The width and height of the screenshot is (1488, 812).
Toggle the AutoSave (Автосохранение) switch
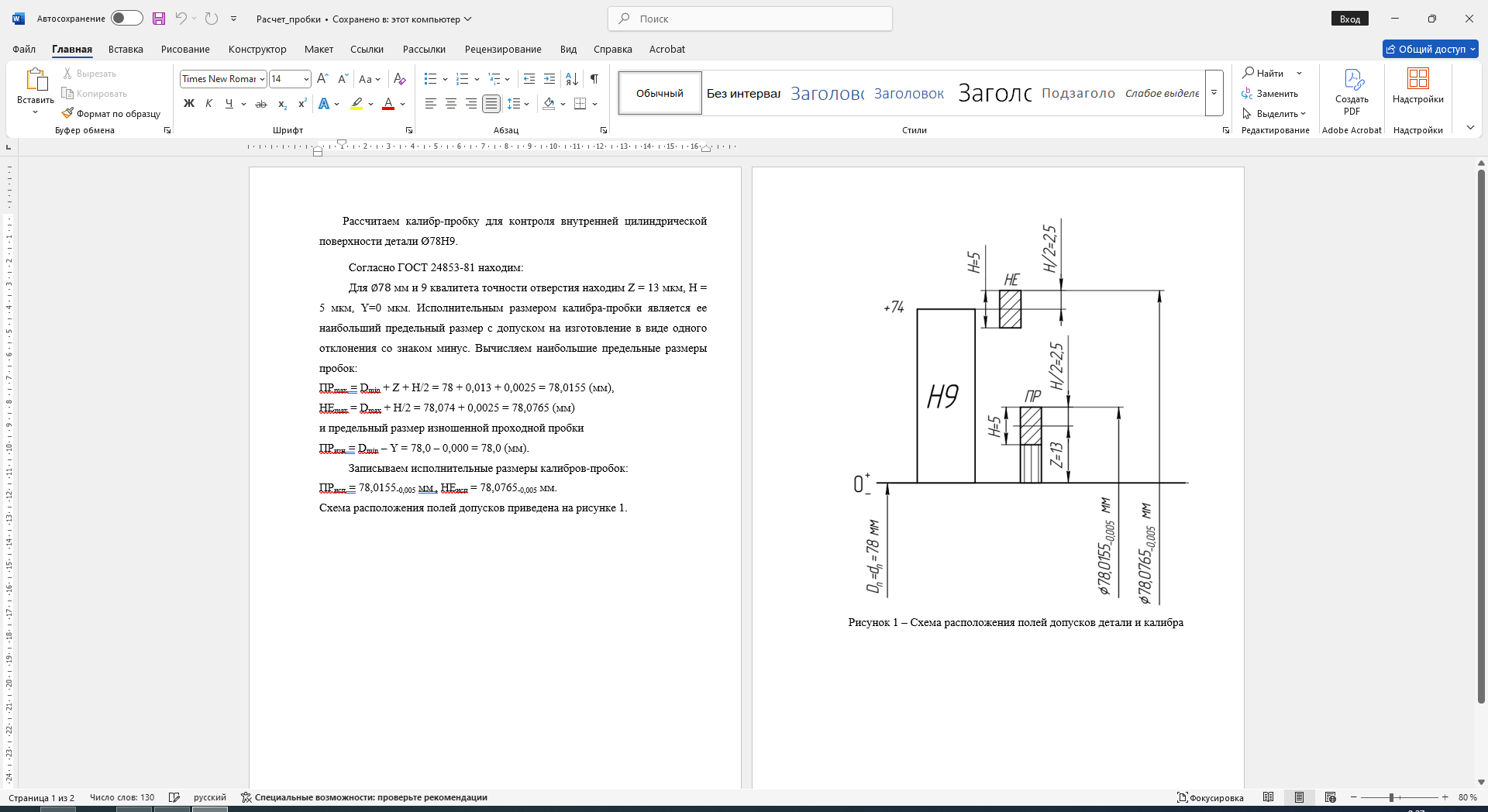(126, 19)
